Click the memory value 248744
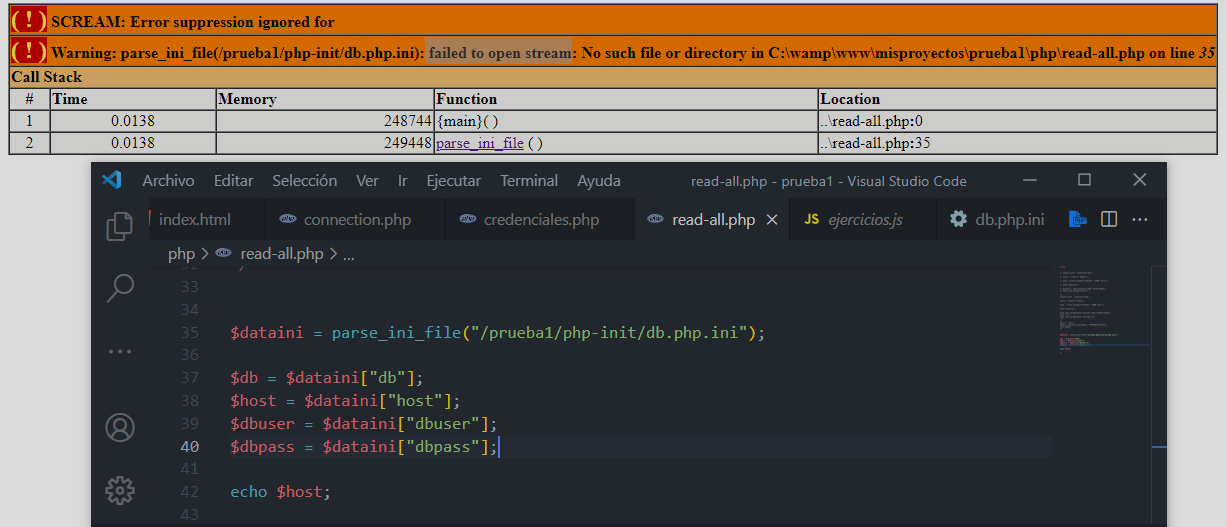 click(408, 121)
